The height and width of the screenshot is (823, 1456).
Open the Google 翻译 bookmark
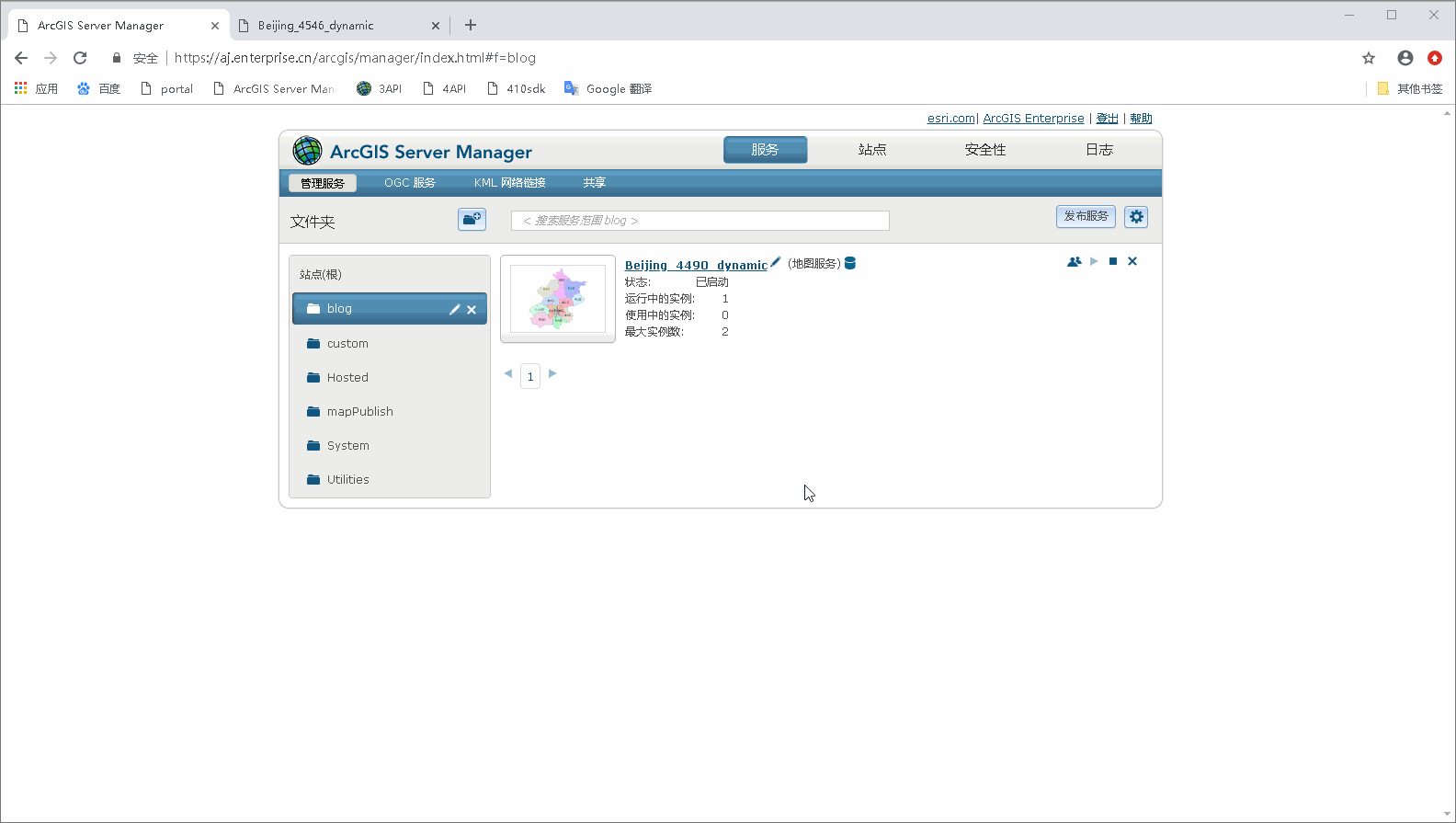point(608,88)
